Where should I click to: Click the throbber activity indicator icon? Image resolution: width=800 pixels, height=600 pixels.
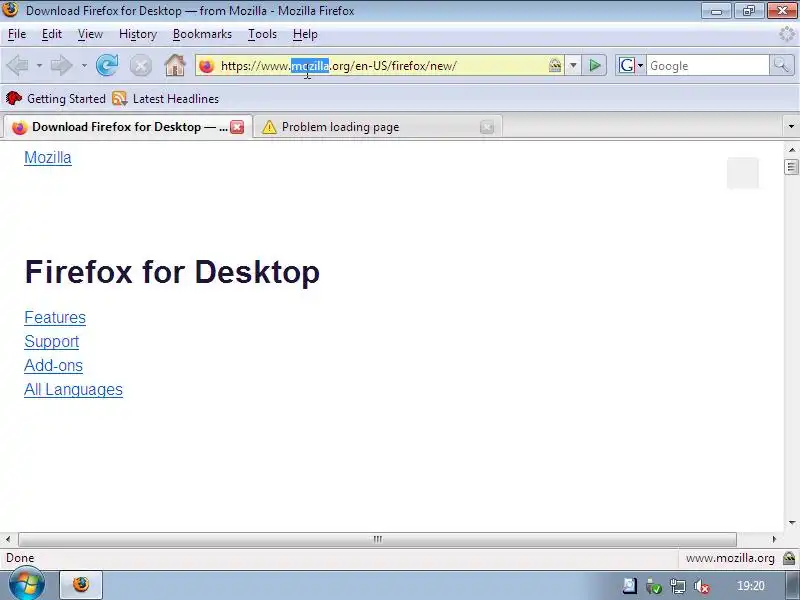click(x=788, y=34)
